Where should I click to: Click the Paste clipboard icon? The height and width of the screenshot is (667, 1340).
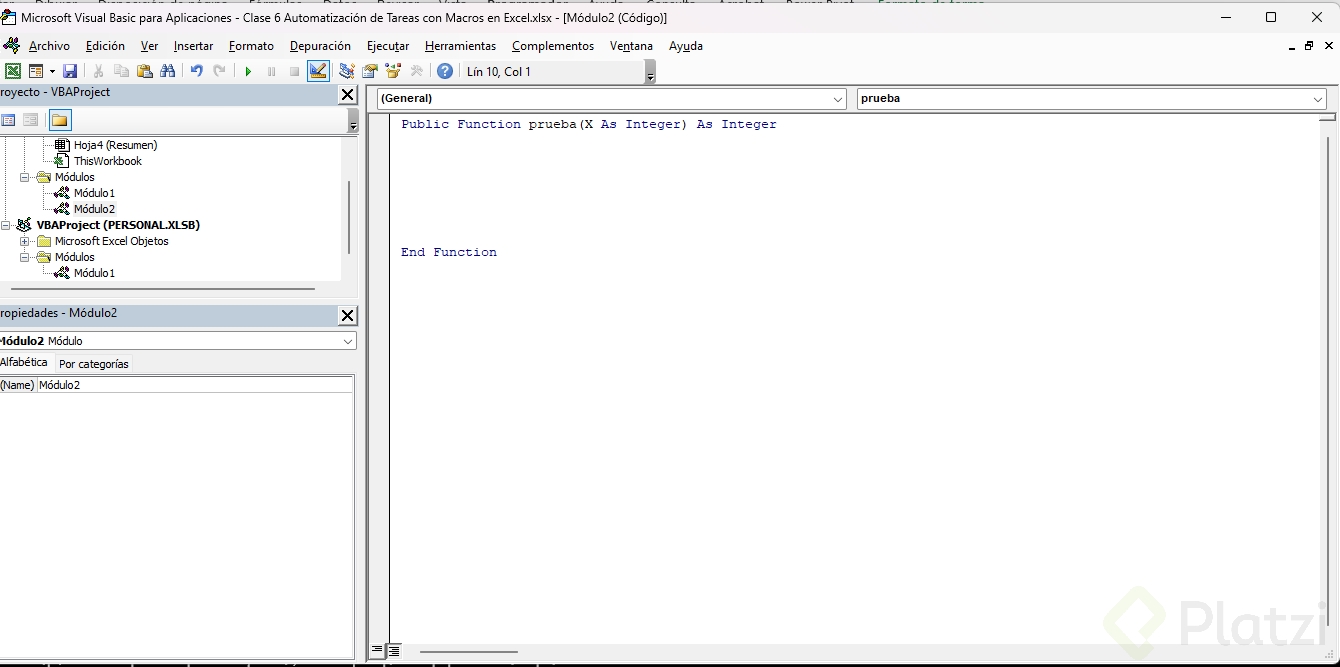point(144,71)
